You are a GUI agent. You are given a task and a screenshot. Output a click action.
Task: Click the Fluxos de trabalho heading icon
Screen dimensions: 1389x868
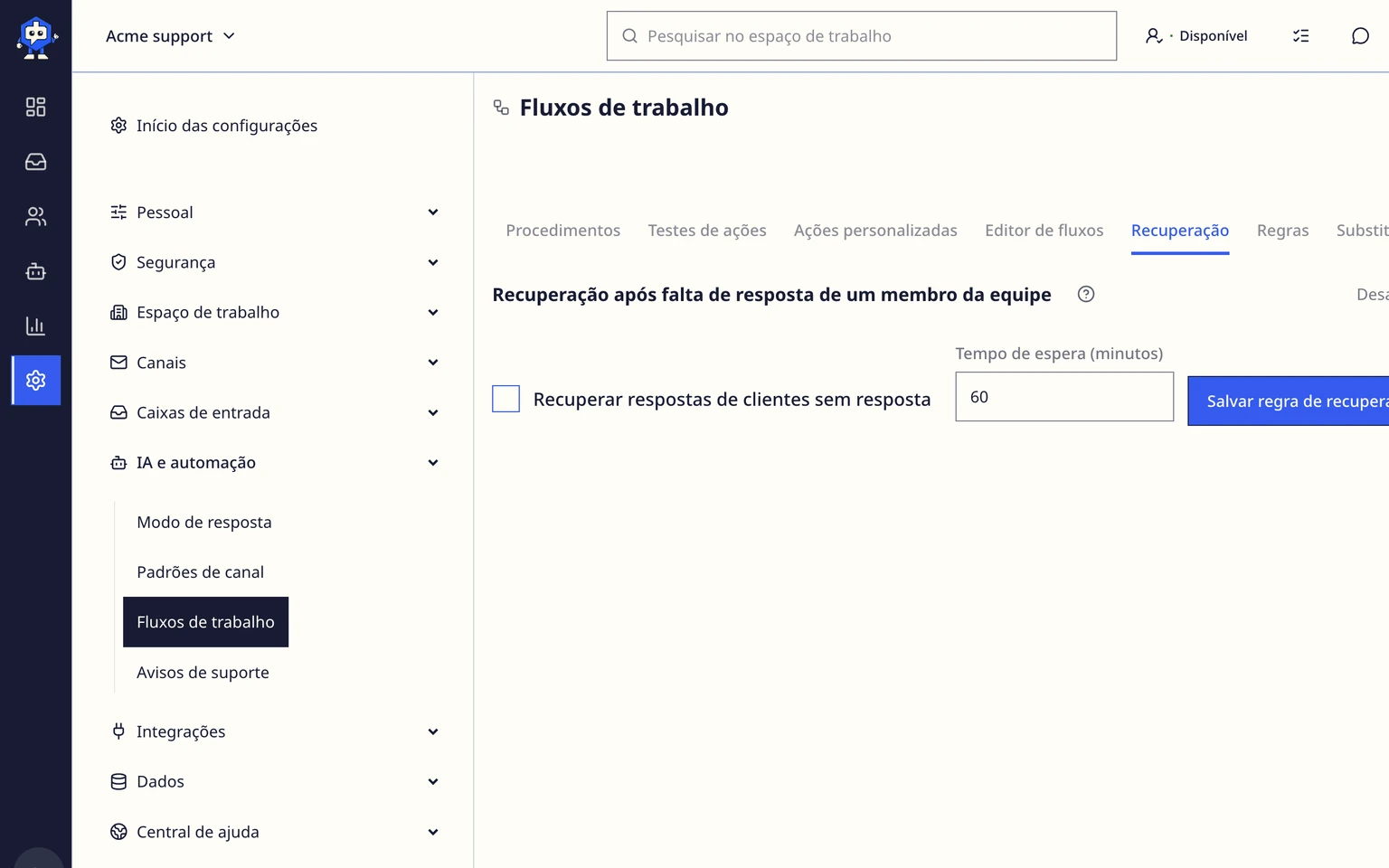coord(501,108)
